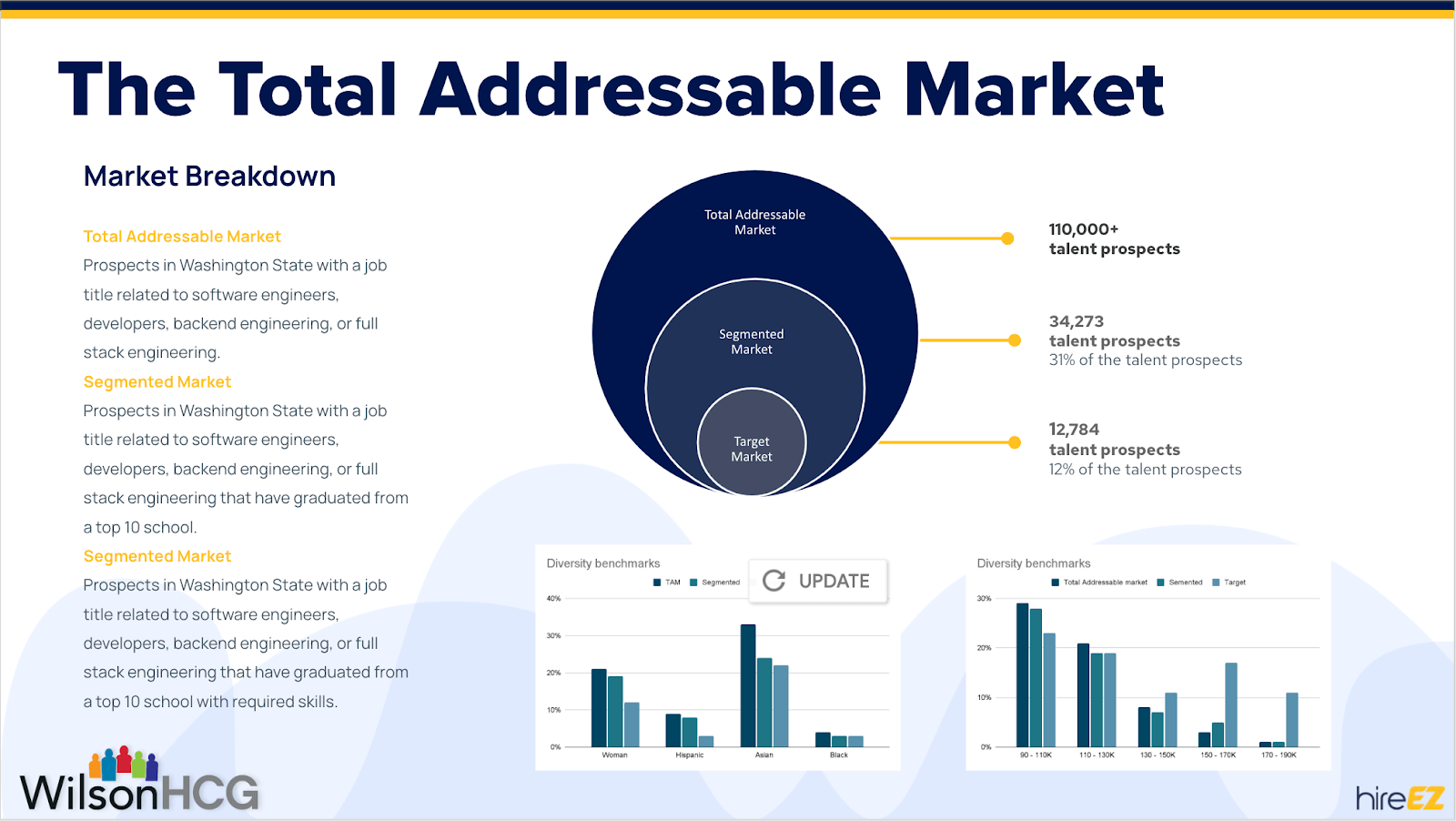Select the Total Addressable market legend swatch

pyautogui.click(x=1056, y=583)
